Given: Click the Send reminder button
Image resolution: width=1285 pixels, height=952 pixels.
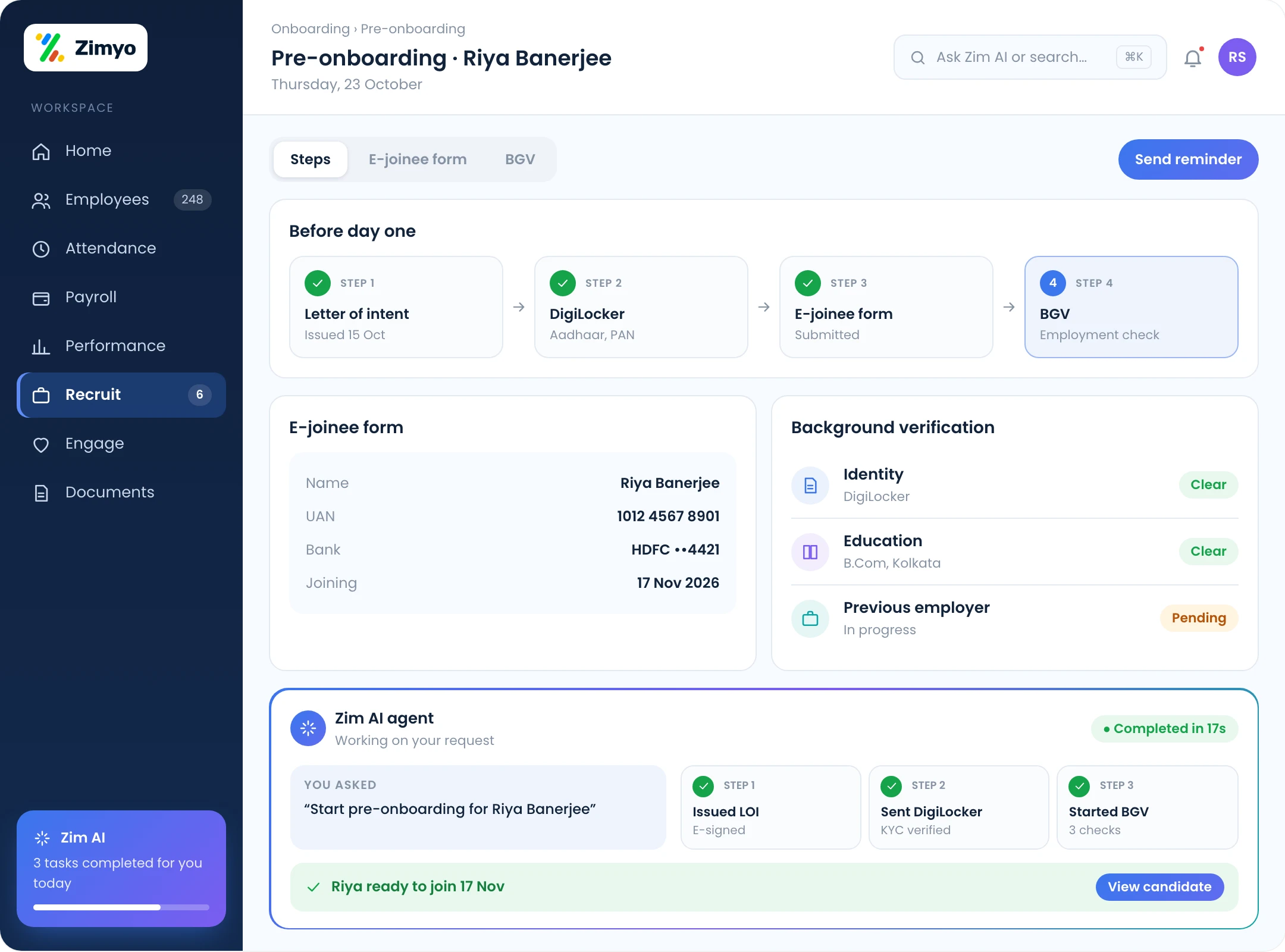Looking at the screenshot, I should [1189, 159].
